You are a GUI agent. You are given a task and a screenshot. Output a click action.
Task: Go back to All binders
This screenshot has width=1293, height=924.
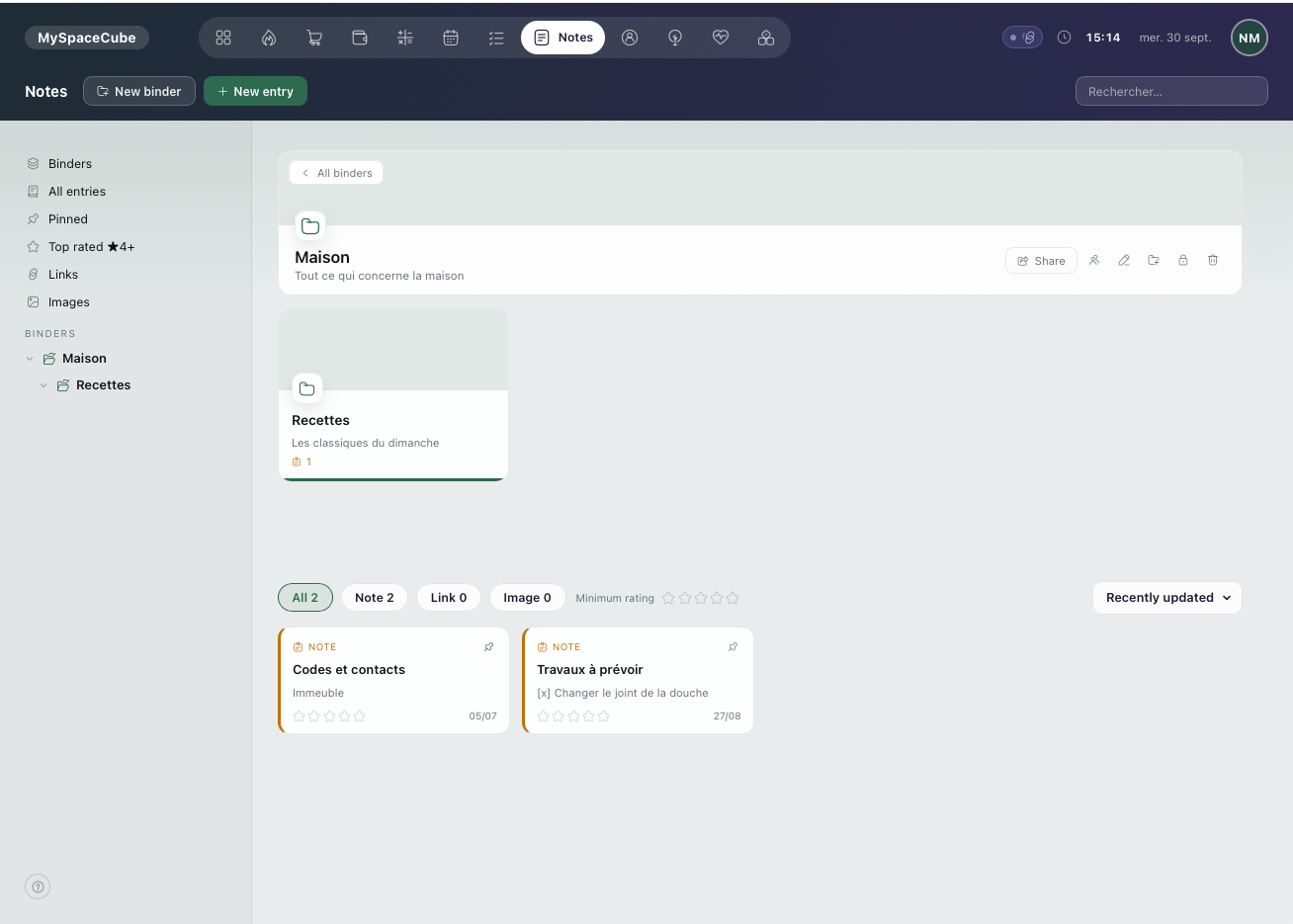coord(336,173)
